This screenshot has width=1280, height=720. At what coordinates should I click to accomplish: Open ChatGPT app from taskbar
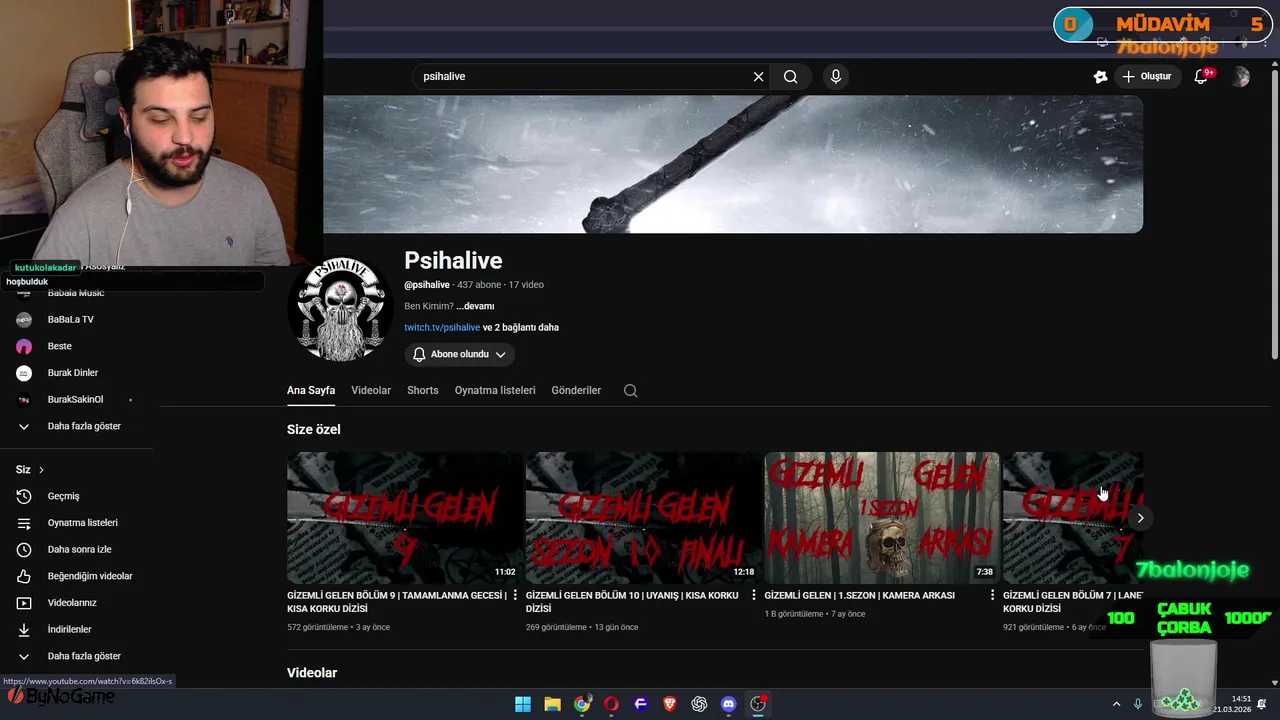click(x=699, y=704)
